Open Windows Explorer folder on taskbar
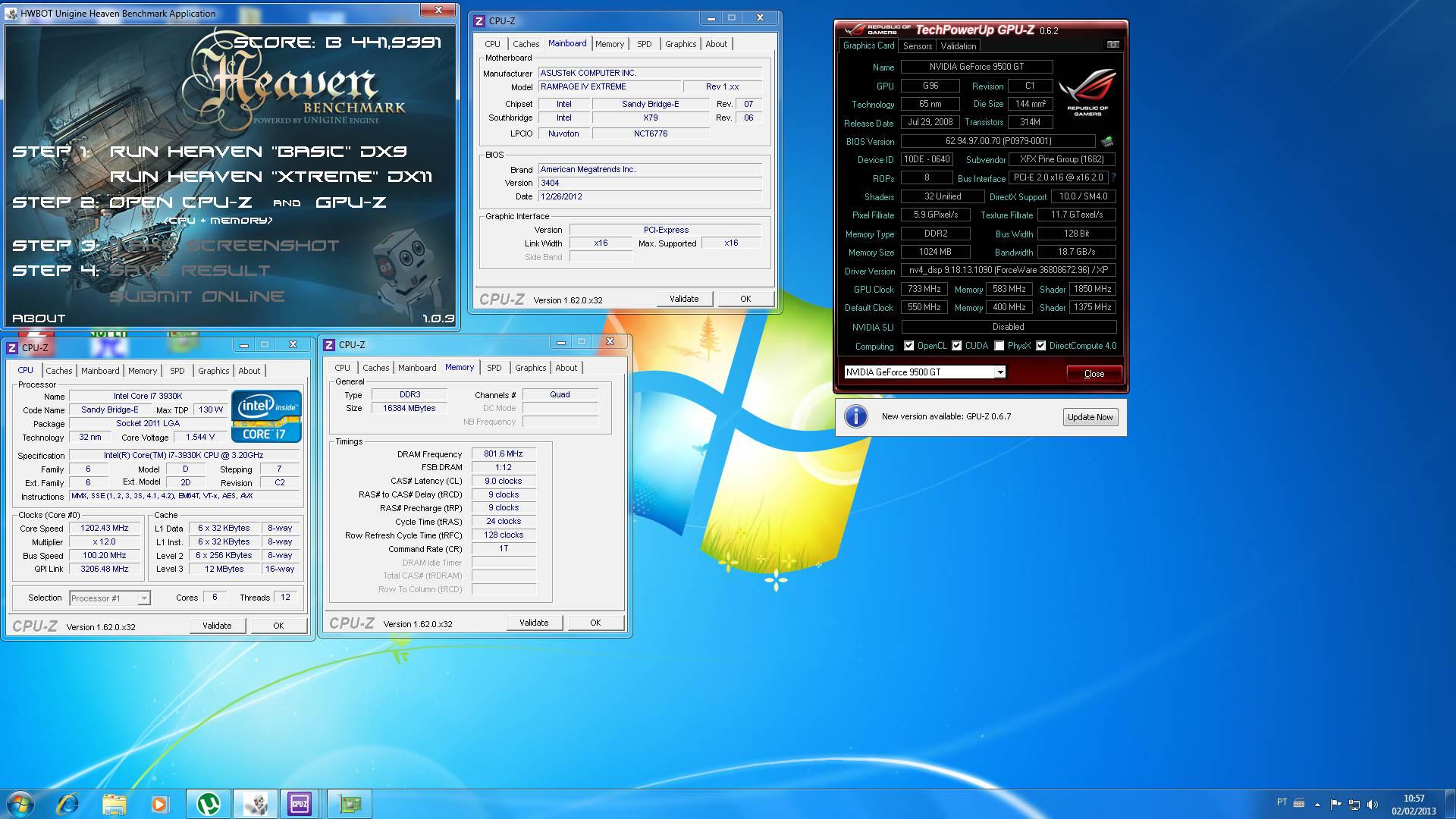This screenshot has height=819, width=1456. (114, 803)
